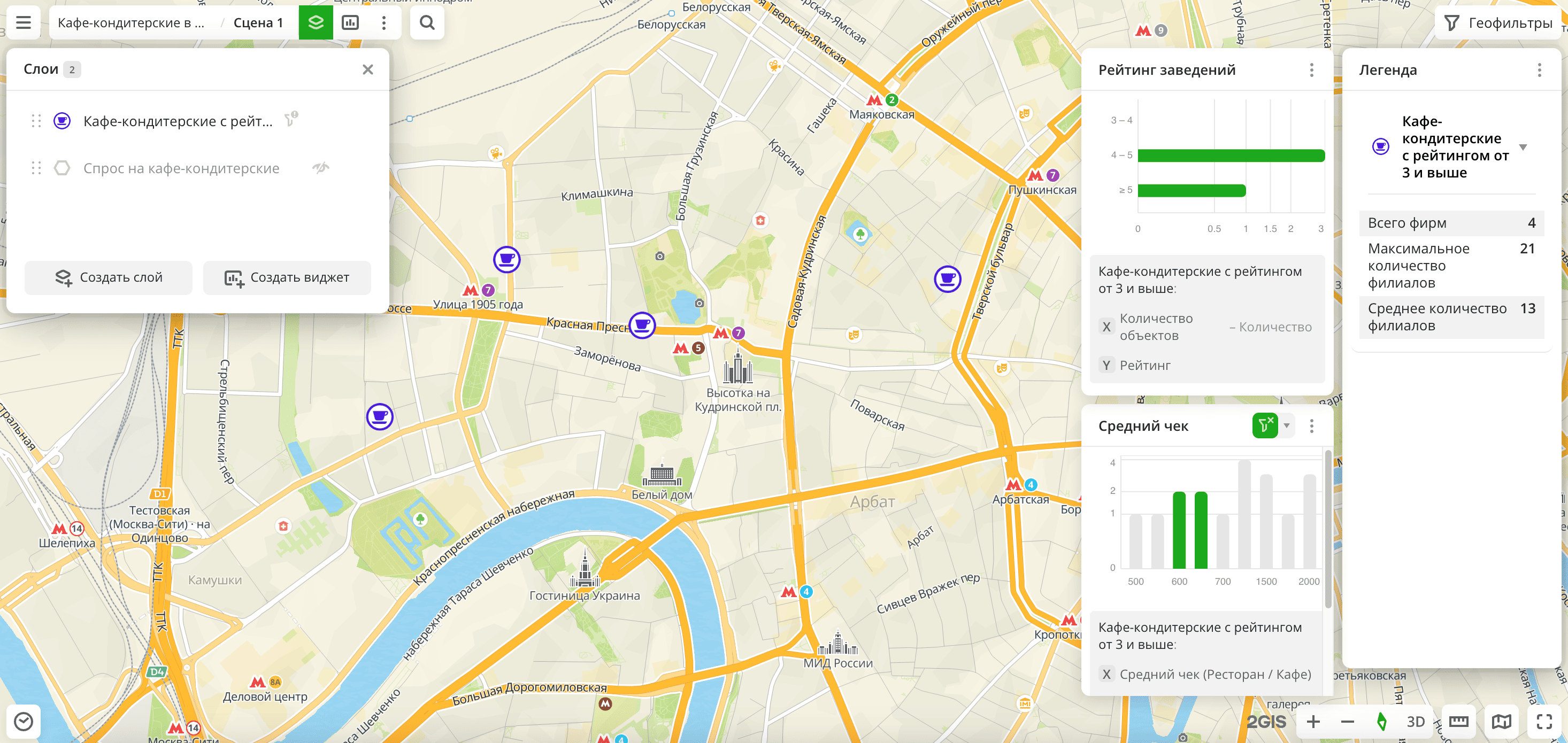Screen dimensions: 1568x743
Task: Click the map search magnifier icon
Action: [427, 22]
